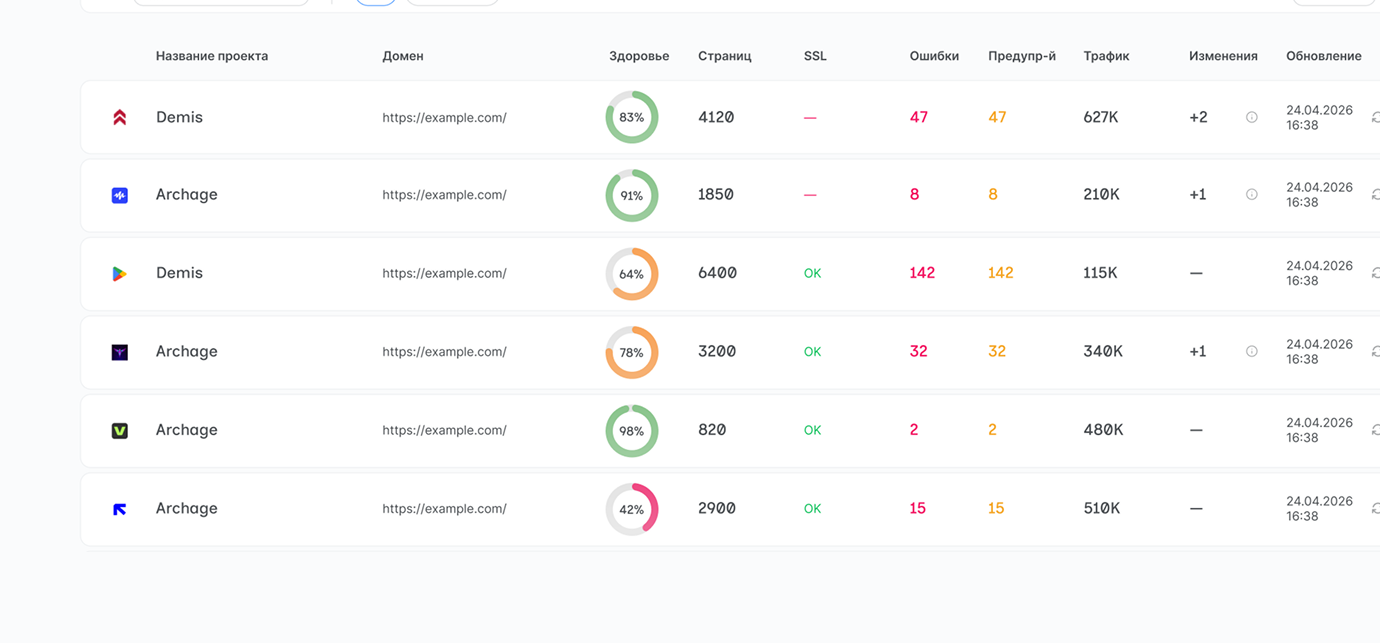This screenshot has width=1380, height=643.
Task: Open the Archage project with 820 pages
Action: (x=187, y=430)
